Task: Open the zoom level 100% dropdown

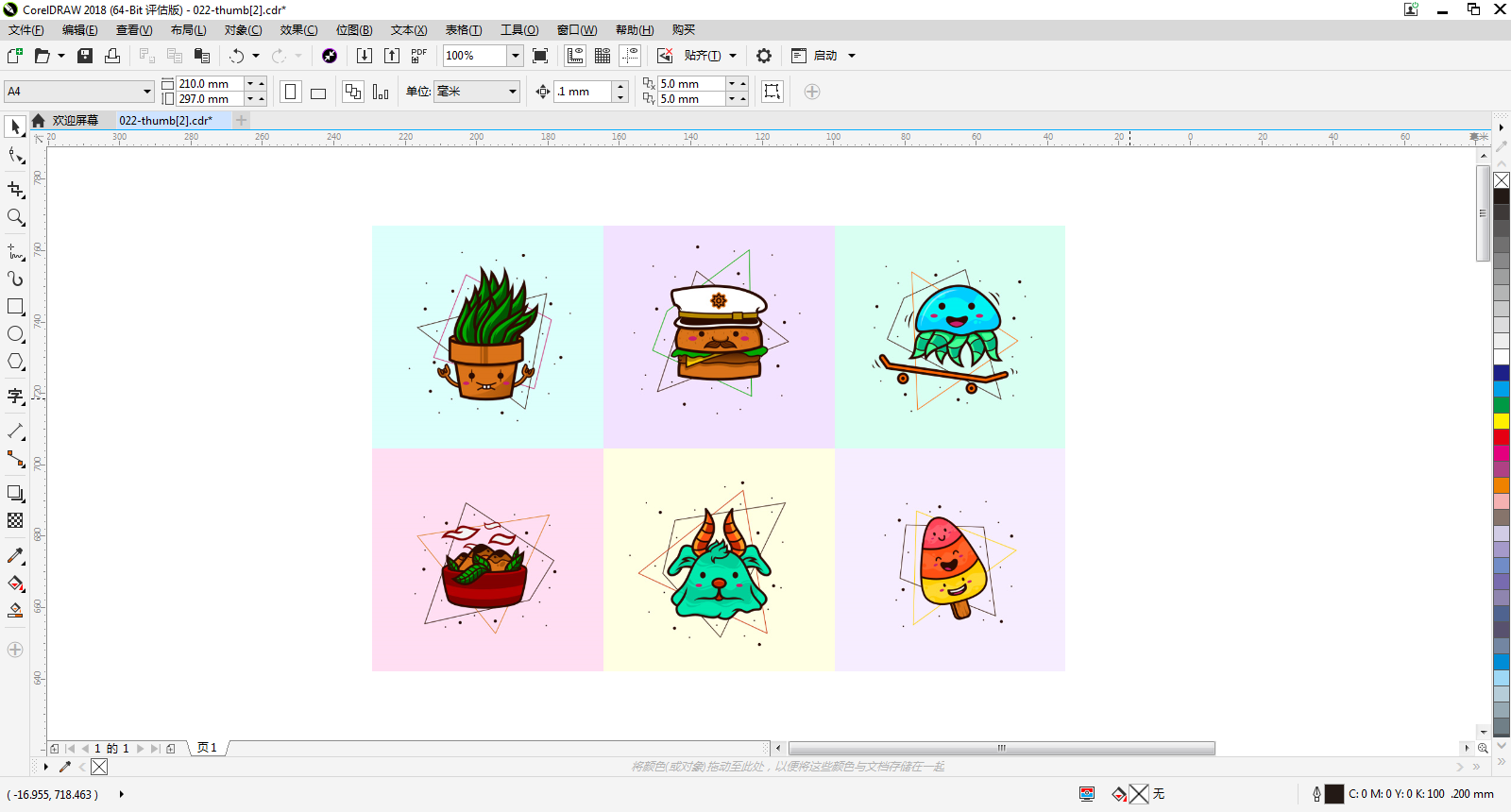Action: click(516, 56)
